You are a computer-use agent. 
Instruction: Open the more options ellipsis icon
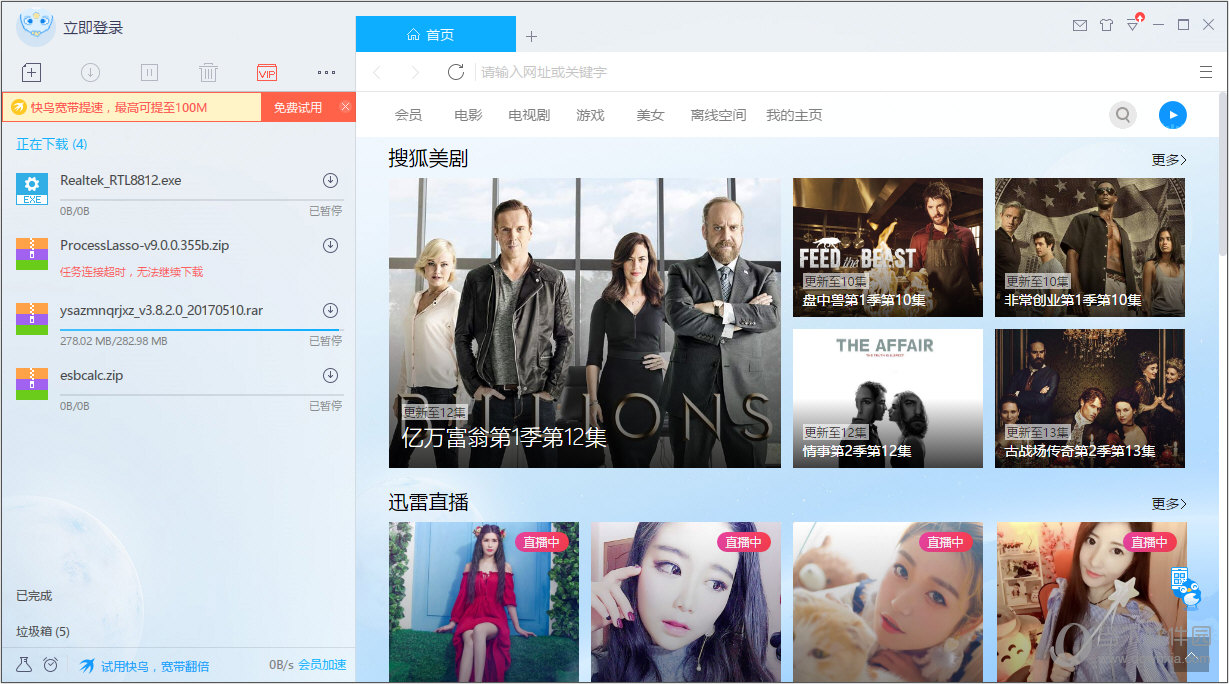tap(326, 72)
